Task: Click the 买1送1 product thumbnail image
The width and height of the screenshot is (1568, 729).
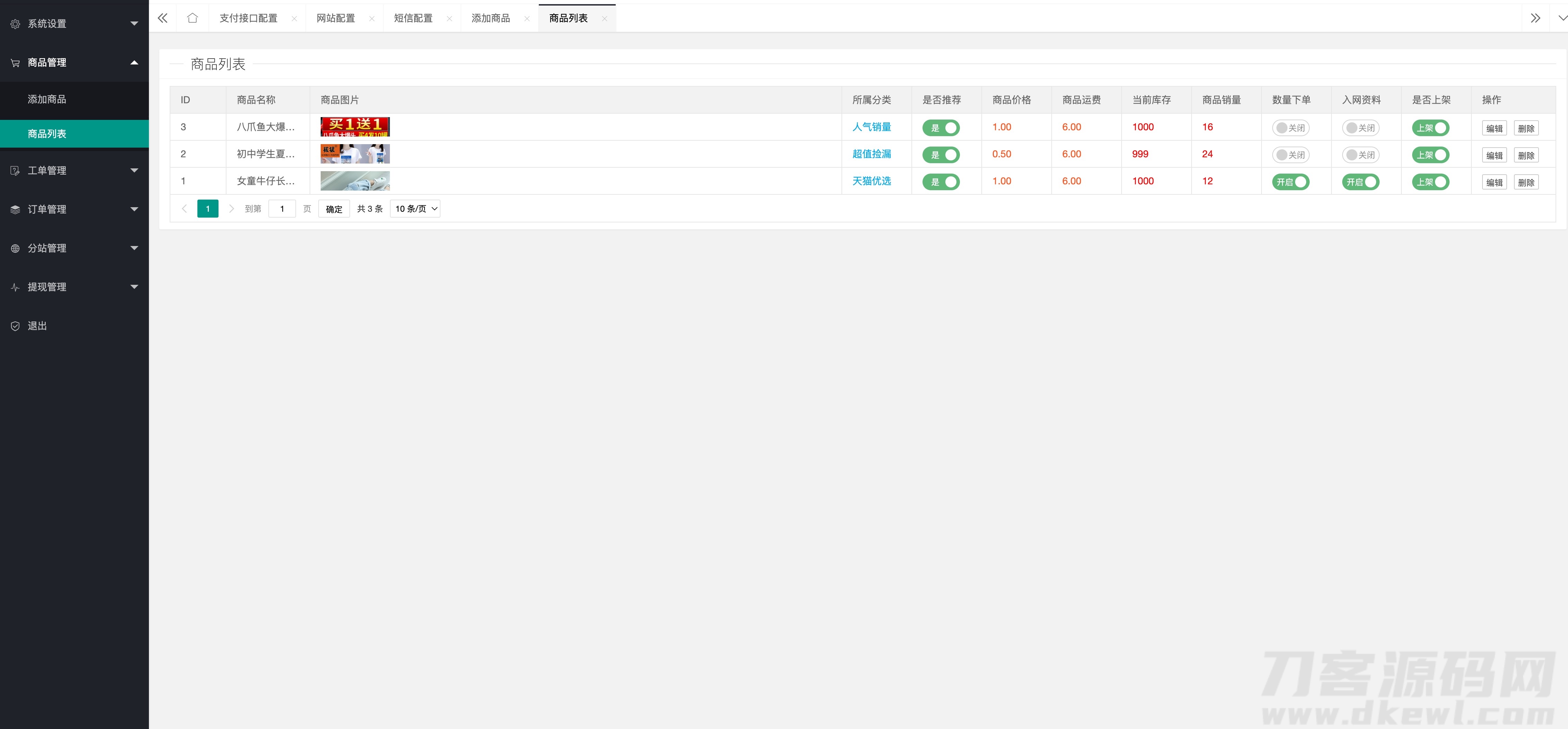Action: 355,127
